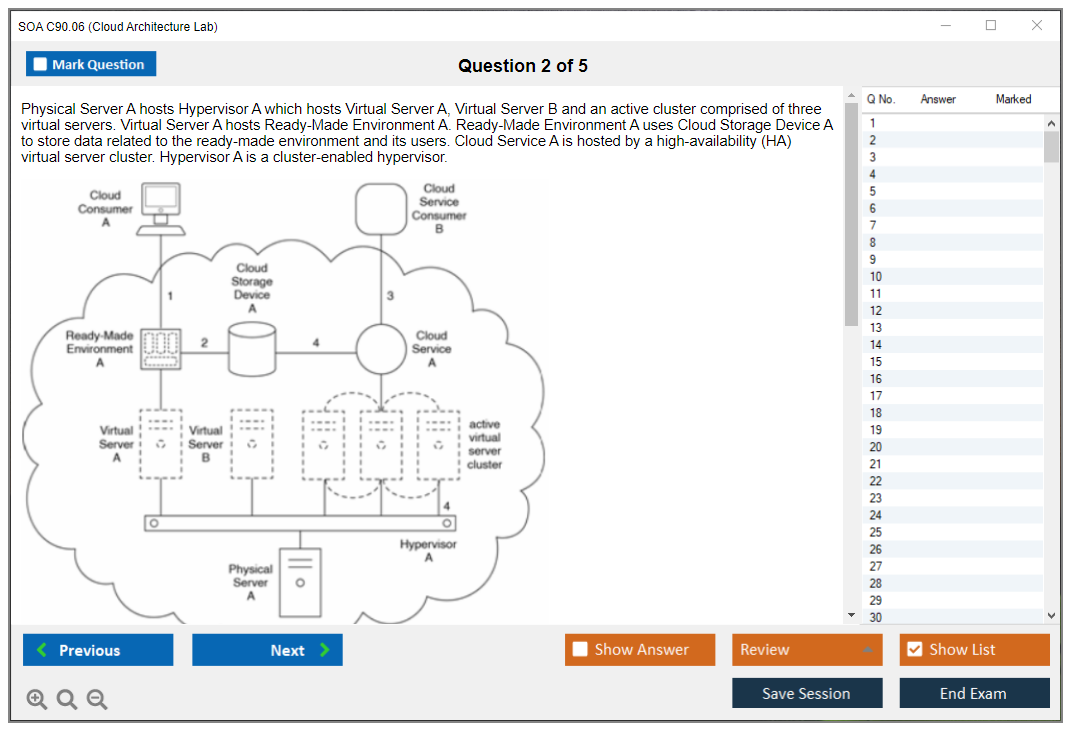Reset zoom with the middle magnifier icon
Image resolution: width=1075 pixels, height=735 pixels.
coord(67,700)
